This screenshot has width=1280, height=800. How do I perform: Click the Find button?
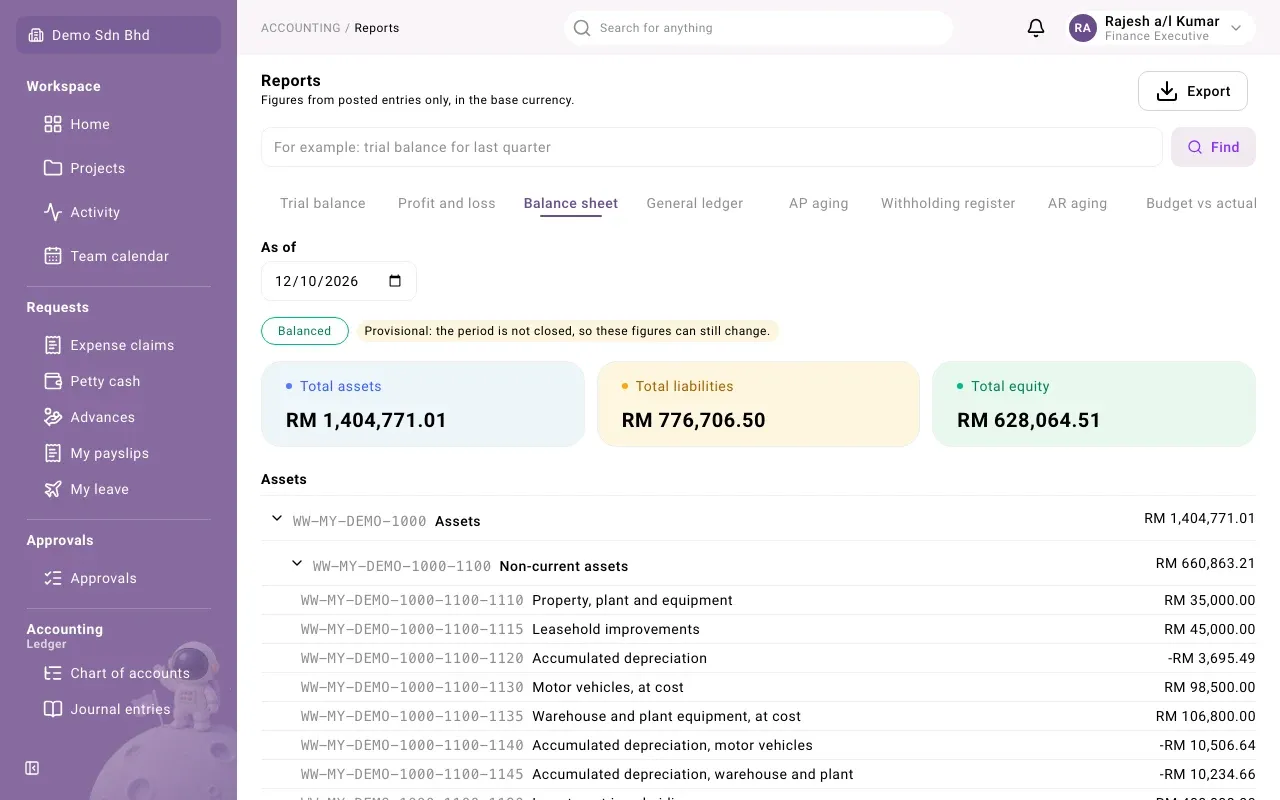pos(1213,147)
